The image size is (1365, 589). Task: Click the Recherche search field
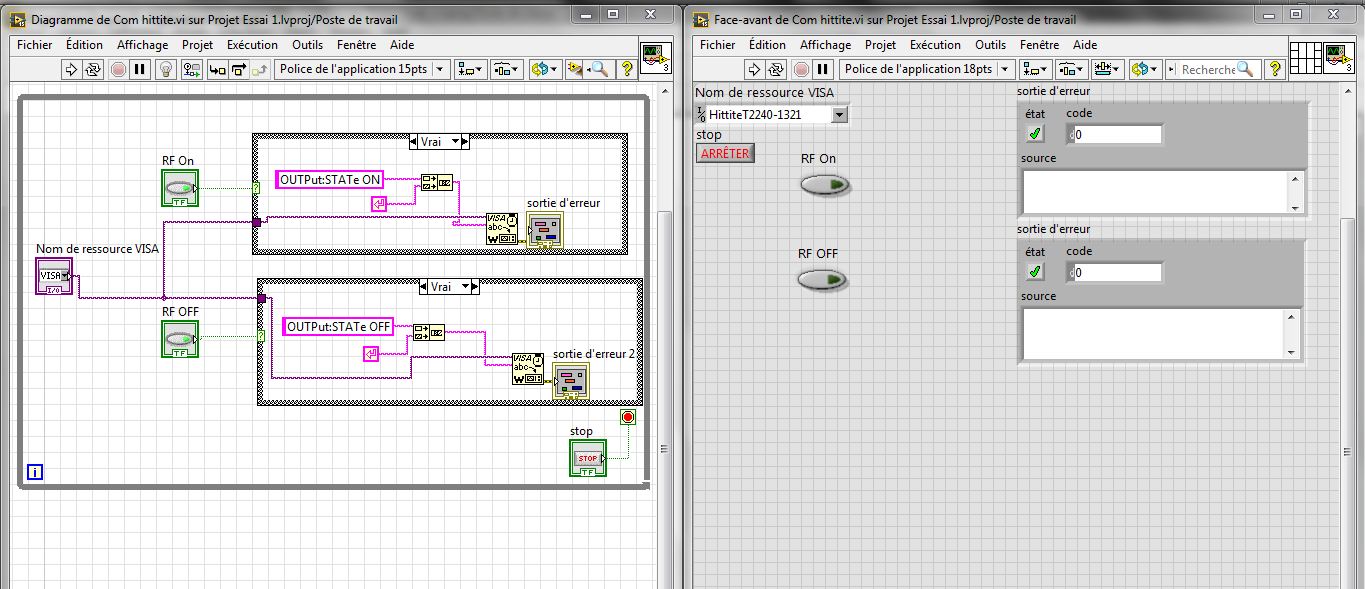(1211, 69)
